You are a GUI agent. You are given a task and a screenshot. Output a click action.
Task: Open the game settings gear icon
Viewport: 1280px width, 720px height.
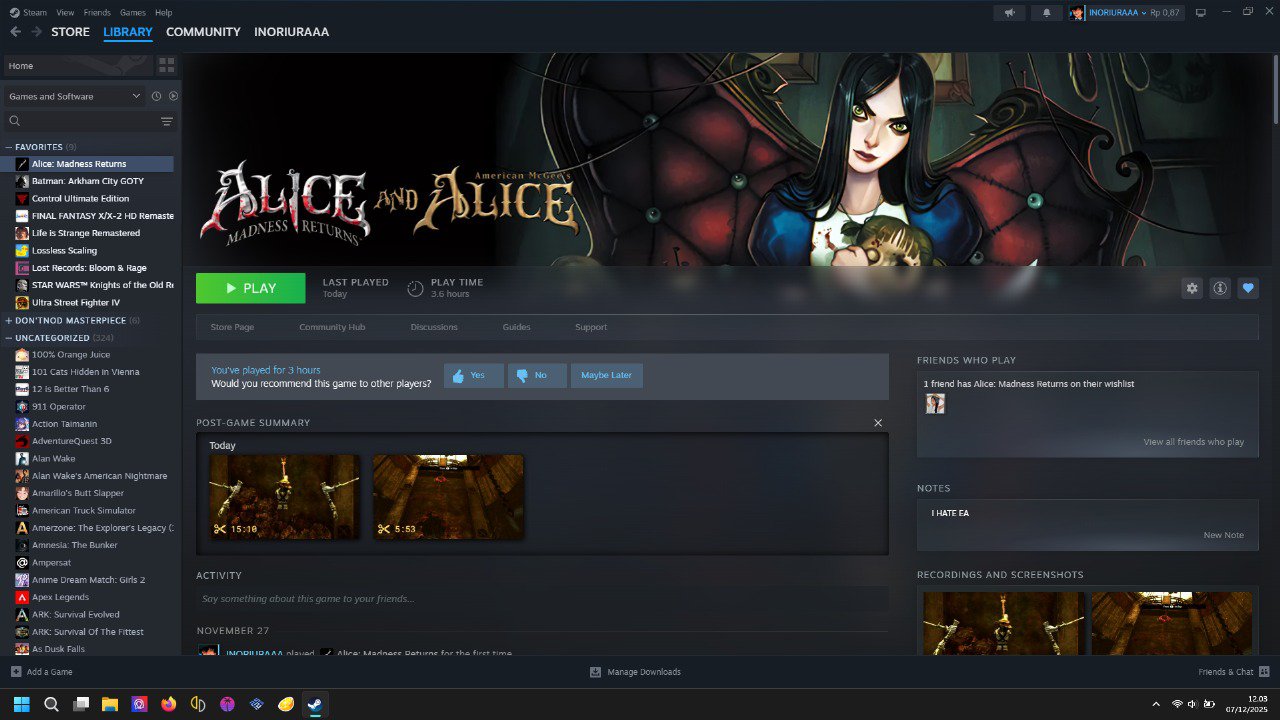click(1192, 288)
